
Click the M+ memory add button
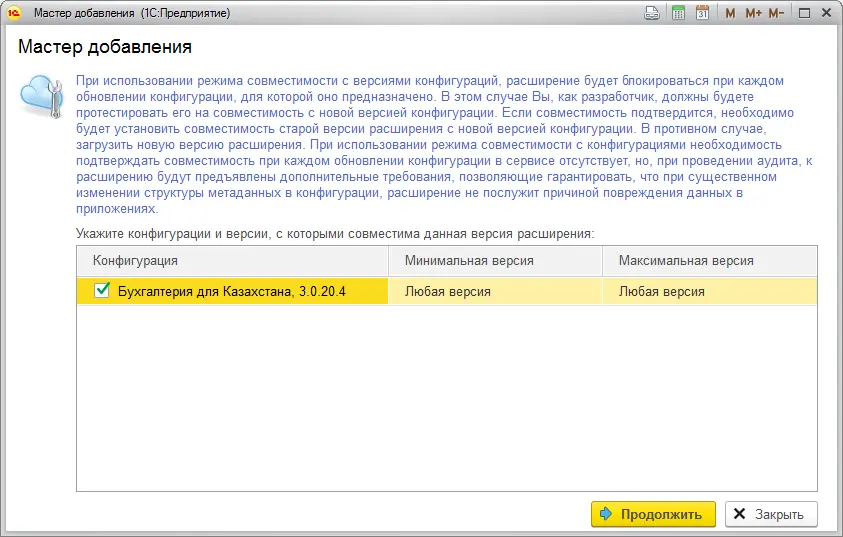[x=753, y=13]
